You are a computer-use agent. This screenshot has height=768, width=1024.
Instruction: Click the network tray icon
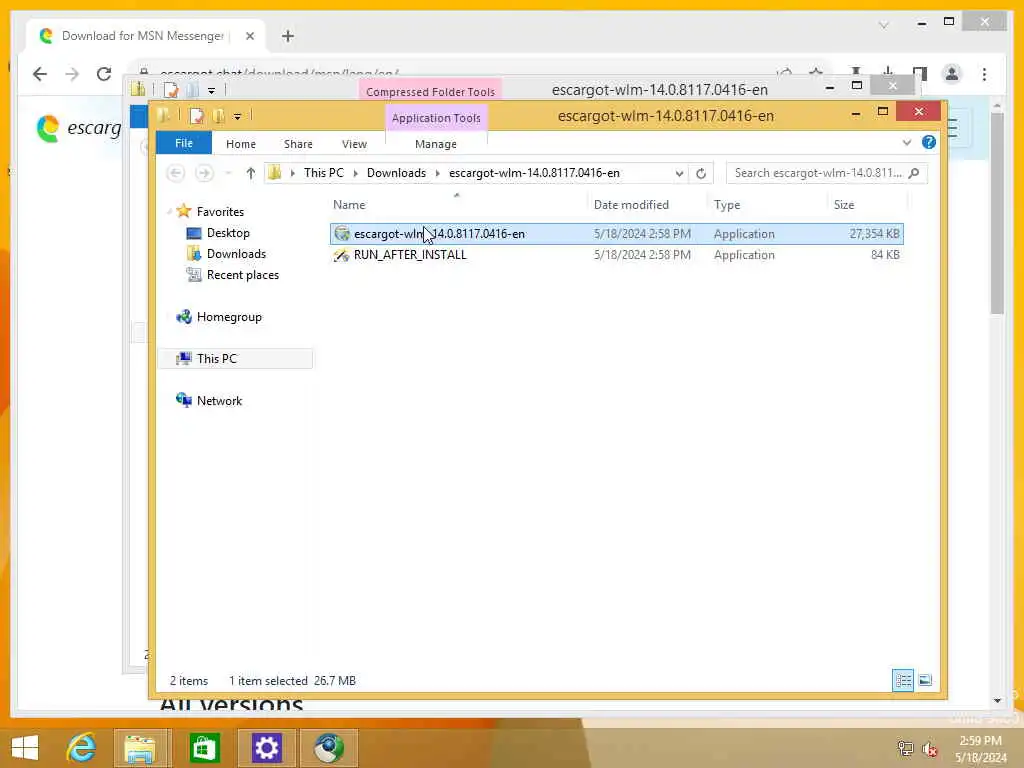(905, 748)
